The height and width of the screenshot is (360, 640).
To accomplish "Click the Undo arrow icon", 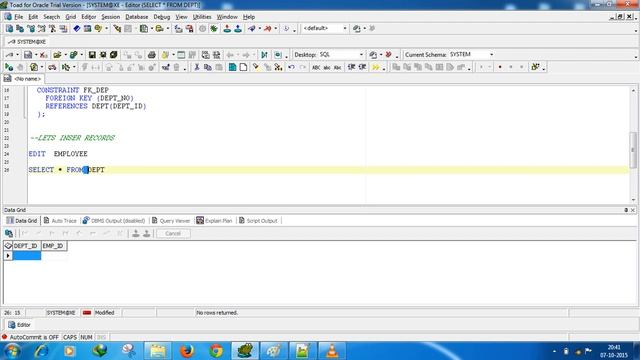I will [x=291, y=67].
